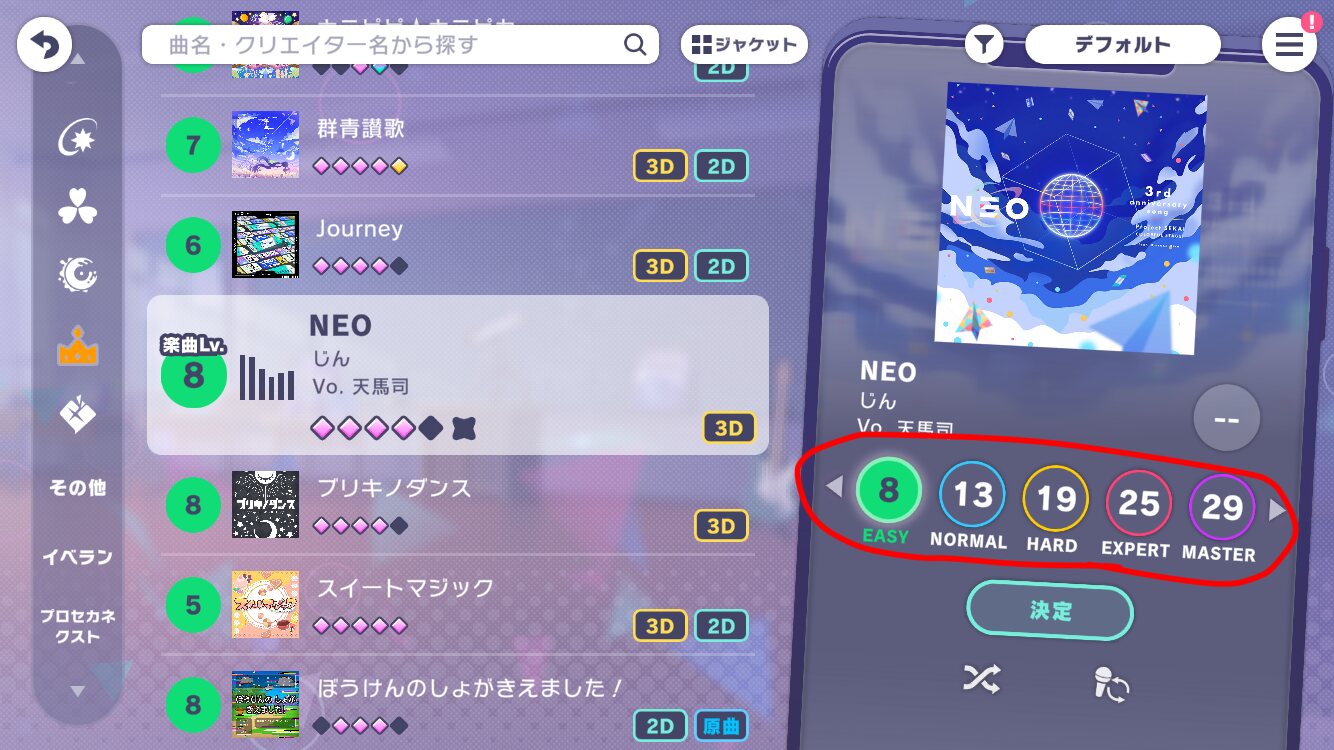
Task: Confirm song with 決定 button
Action: click(1050, 610)
